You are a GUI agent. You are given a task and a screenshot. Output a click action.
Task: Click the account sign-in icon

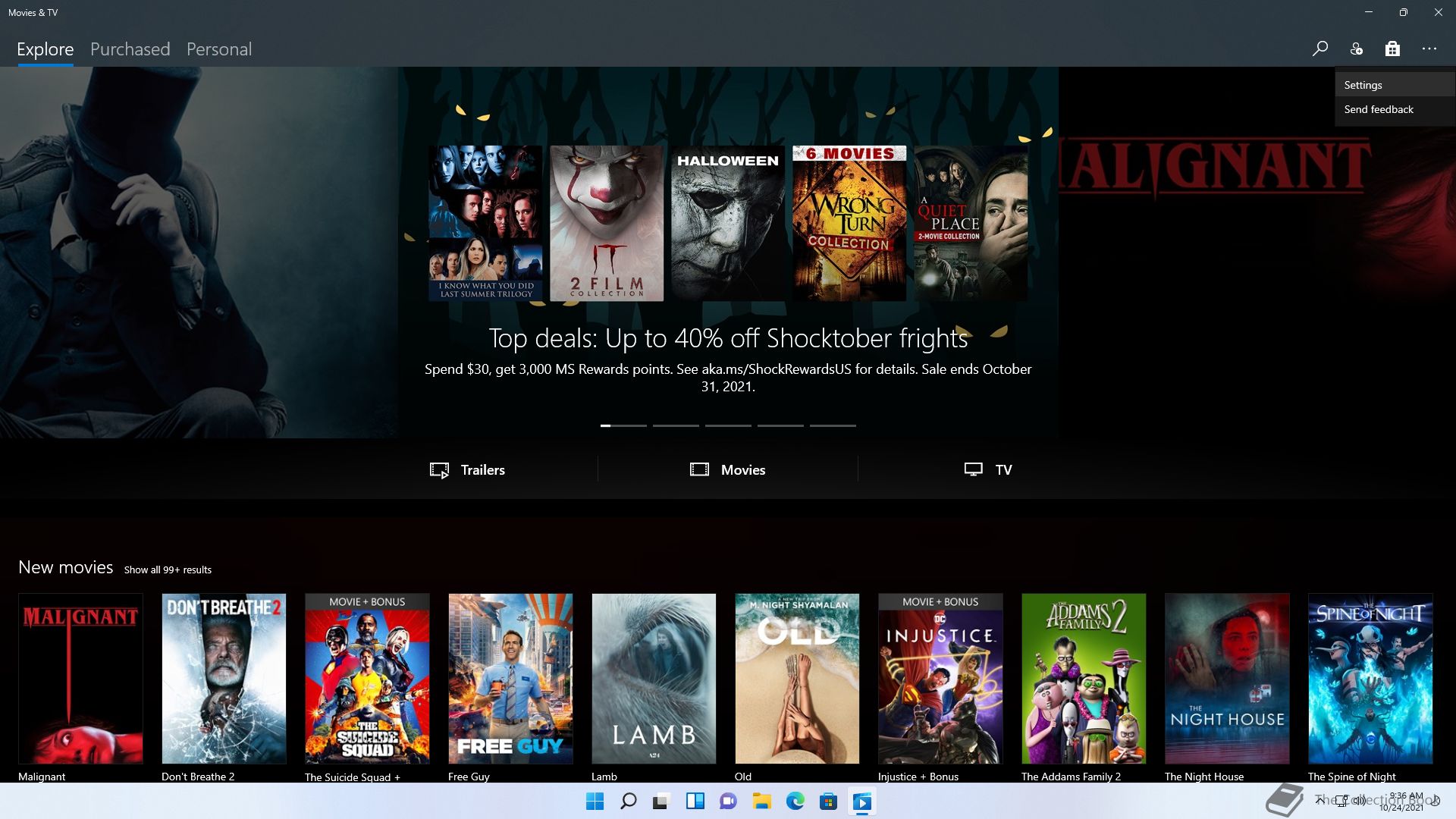[1357, 49]
